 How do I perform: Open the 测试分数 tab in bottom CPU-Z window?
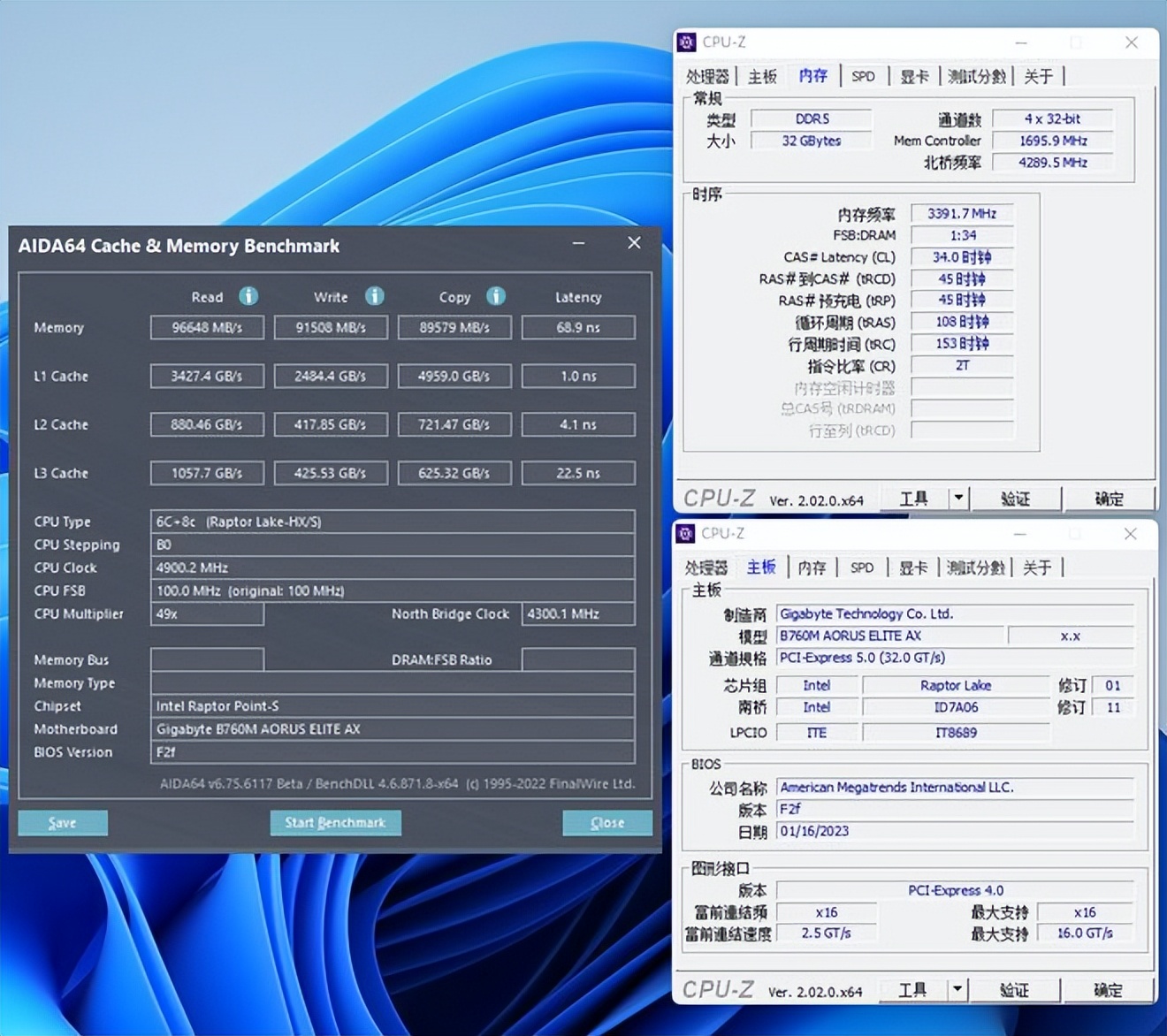(x=976, y=567)
